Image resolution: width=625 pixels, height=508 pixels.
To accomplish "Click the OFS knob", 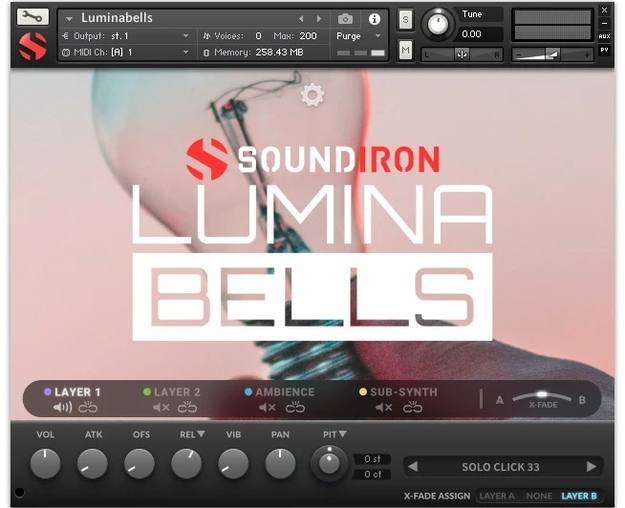I will [139, 463].
